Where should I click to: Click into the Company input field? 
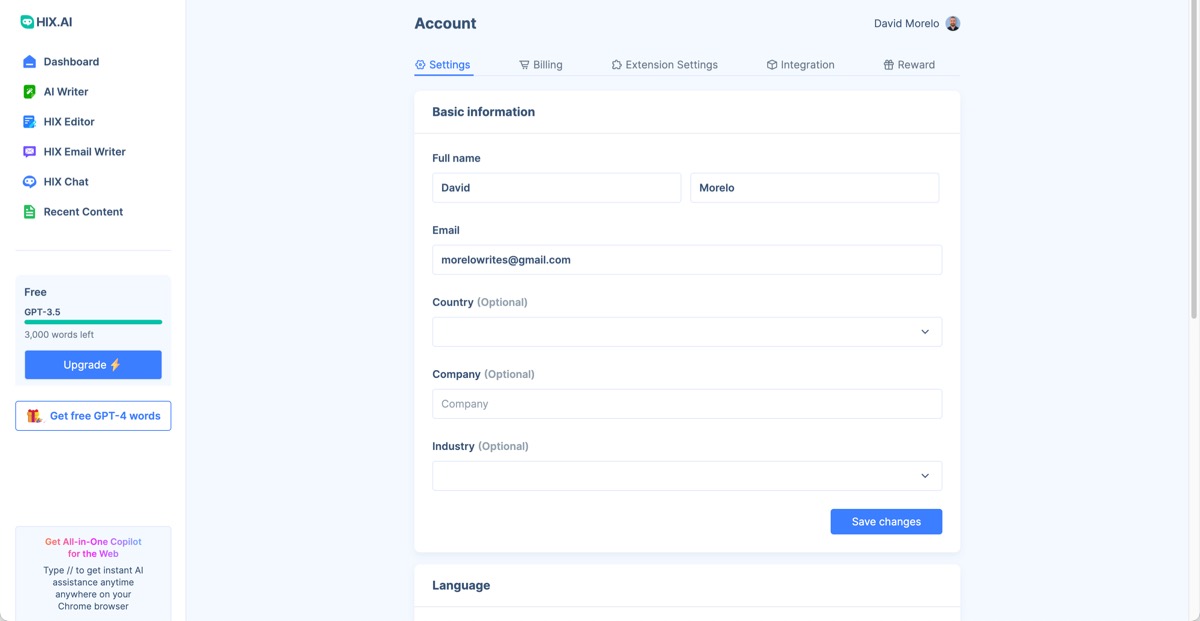(687, 404)
